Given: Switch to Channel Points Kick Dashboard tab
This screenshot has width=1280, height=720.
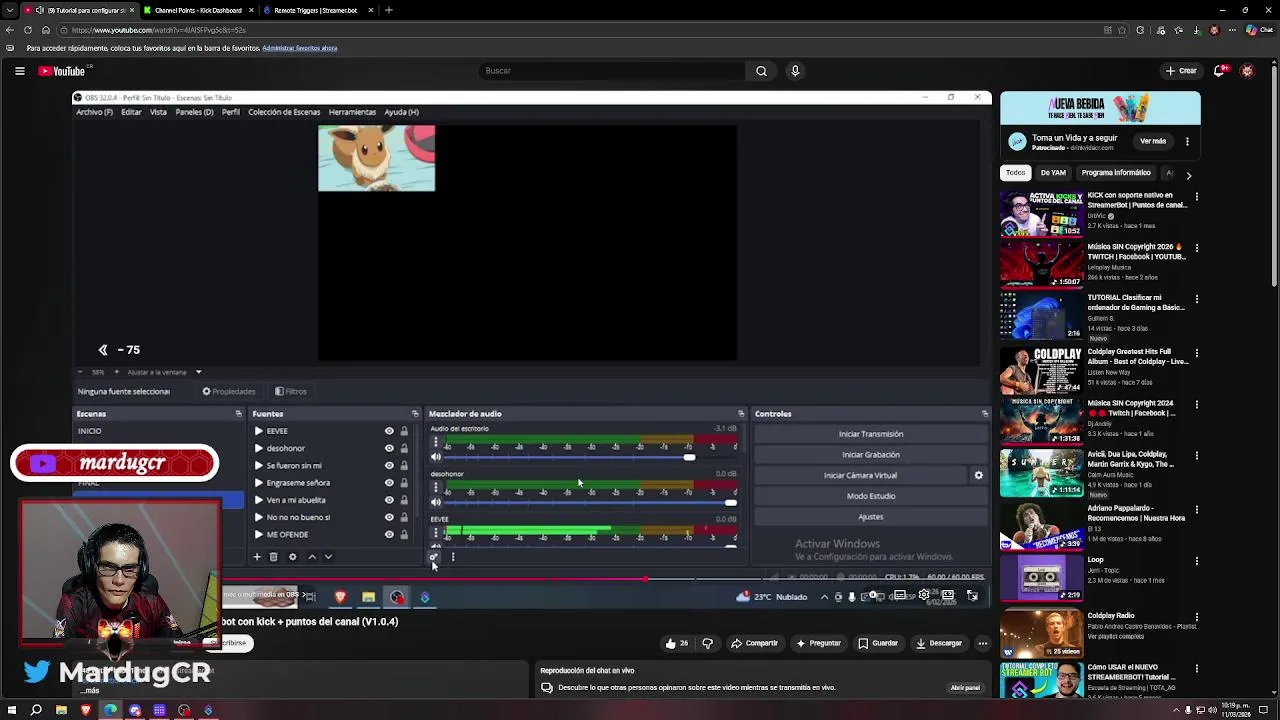Looking at the screenshot, I should tap(197, 10).
